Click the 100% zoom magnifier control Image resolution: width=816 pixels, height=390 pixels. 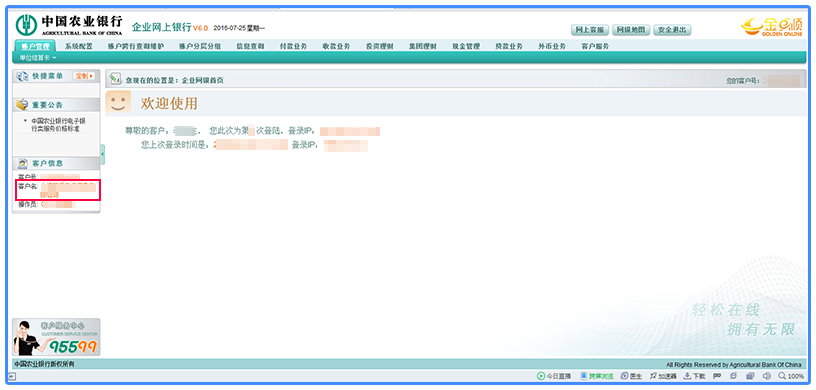pos(791,376)
